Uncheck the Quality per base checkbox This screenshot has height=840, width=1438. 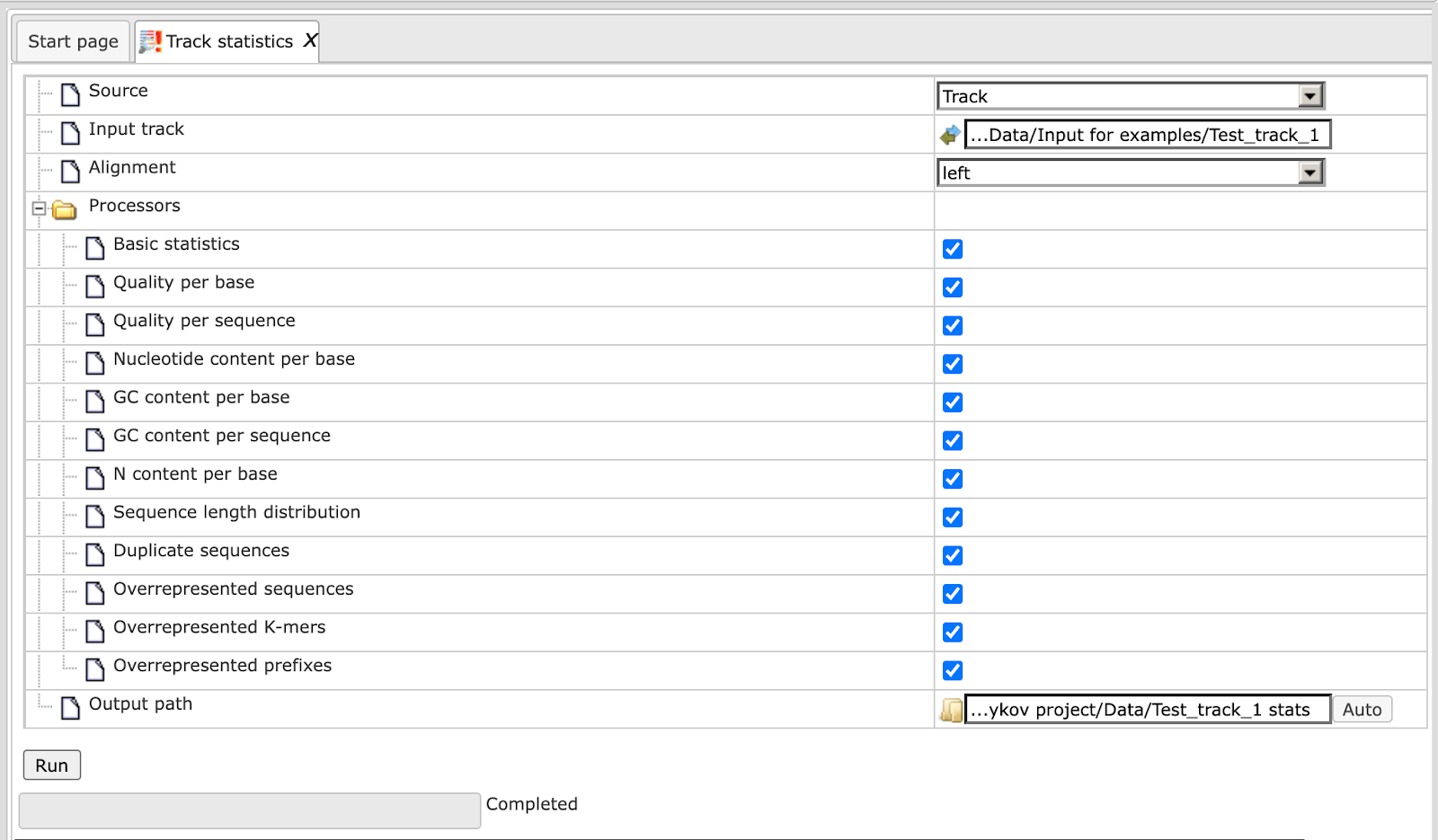tap(953, 287)
